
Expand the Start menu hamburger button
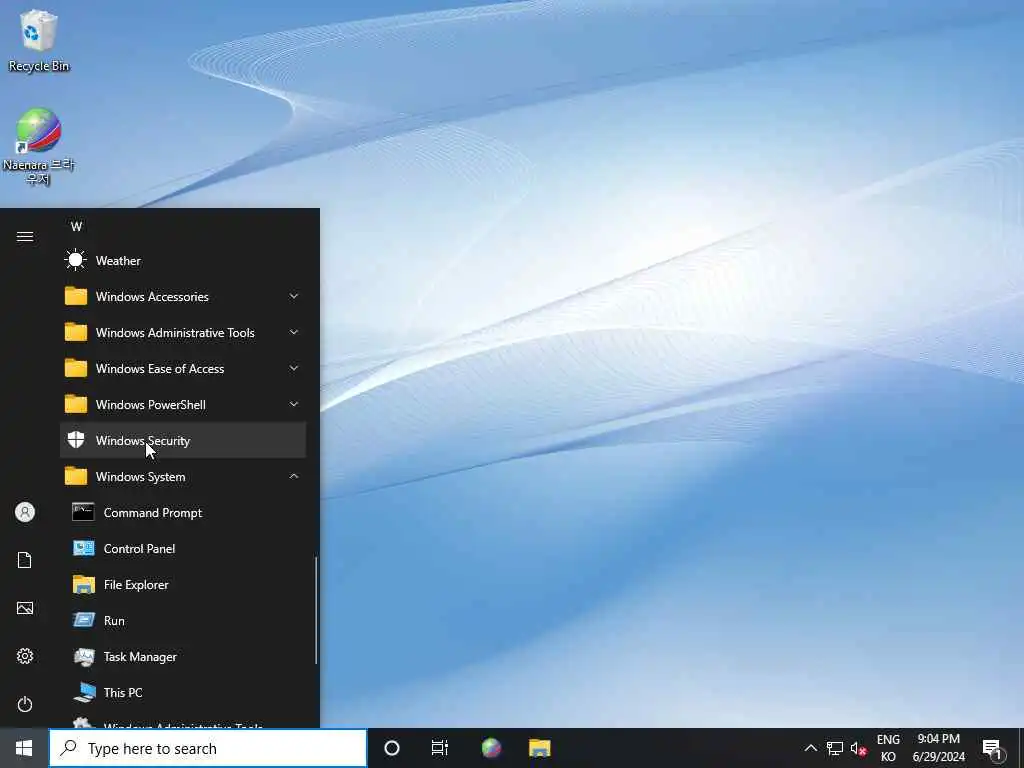click(x=25, y=236)
